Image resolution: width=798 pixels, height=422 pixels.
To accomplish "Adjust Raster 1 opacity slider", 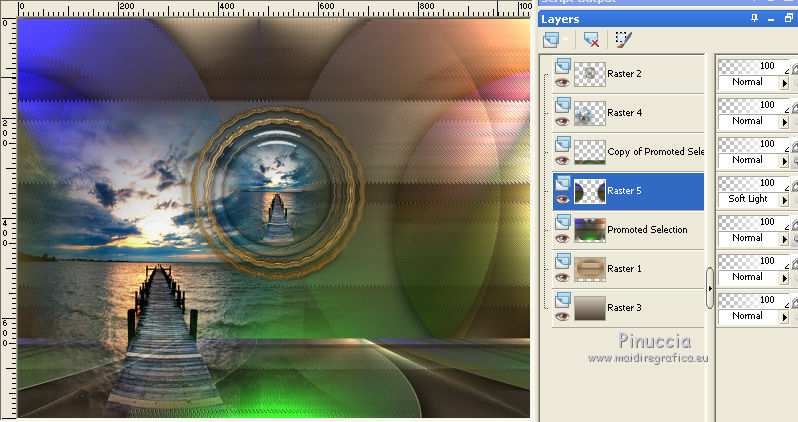I will coord(753,261).
